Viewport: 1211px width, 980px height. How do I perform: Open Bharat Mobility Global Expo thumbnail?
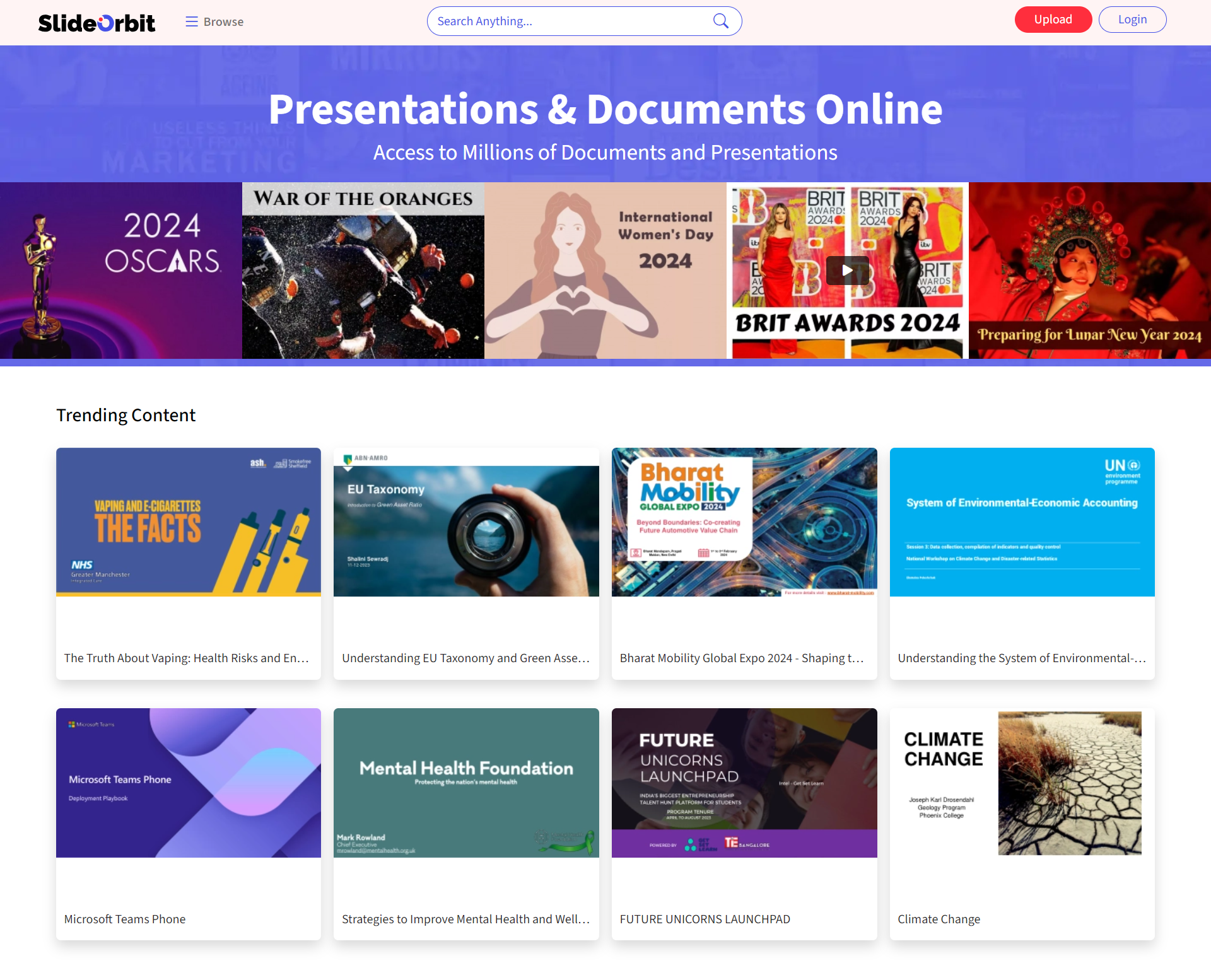(744, 522)
